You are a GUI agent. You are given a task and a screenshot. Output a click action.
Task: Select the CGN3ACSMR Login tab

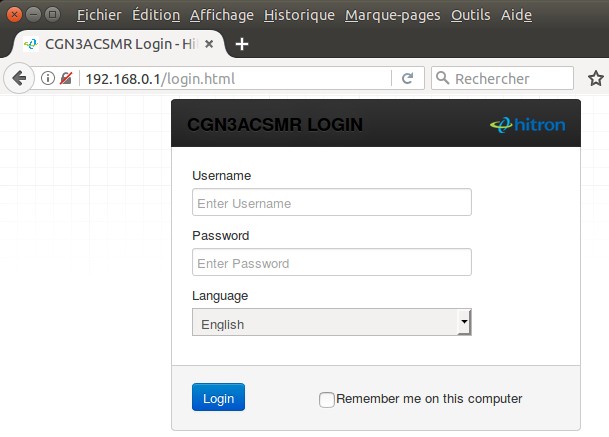pyautogui.click(x=118, y=44)
